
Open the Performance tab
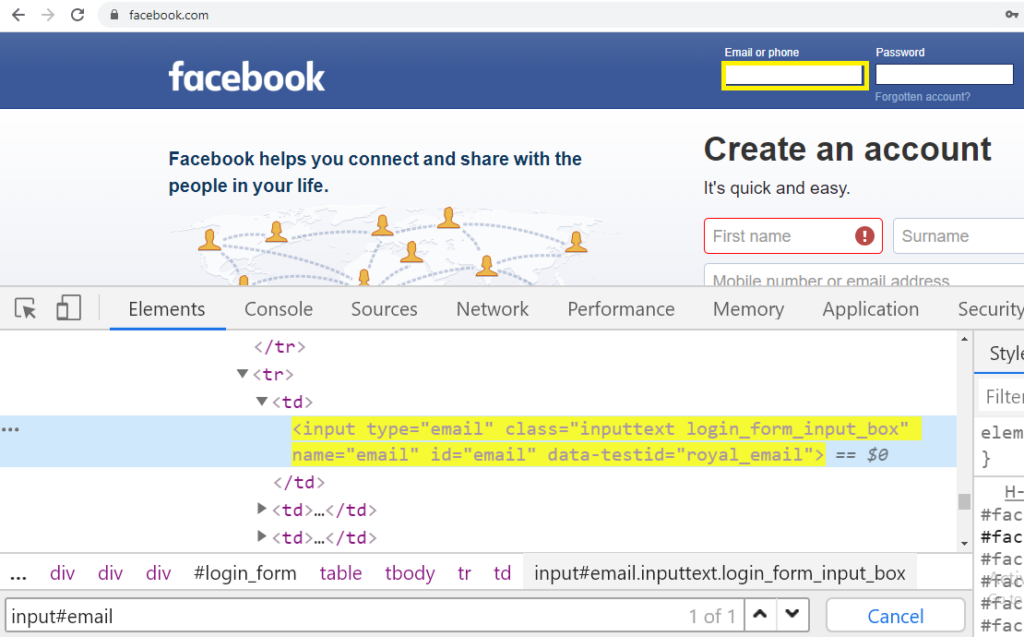(x=620, y=309)
